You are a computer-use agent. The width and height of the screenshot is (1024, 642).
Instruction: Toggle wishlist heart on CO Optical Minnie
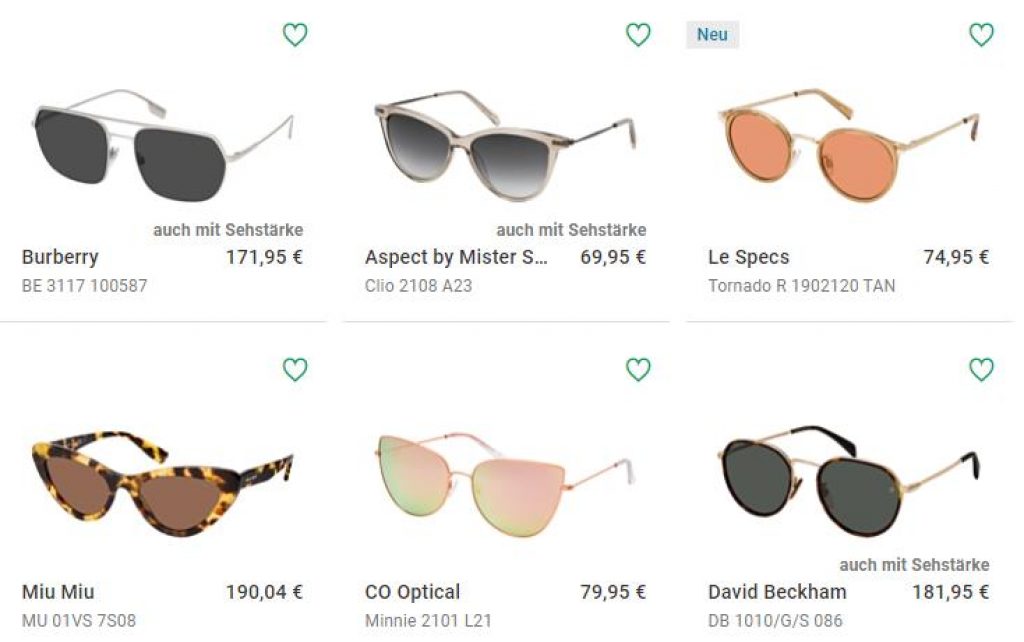[638, 370]
